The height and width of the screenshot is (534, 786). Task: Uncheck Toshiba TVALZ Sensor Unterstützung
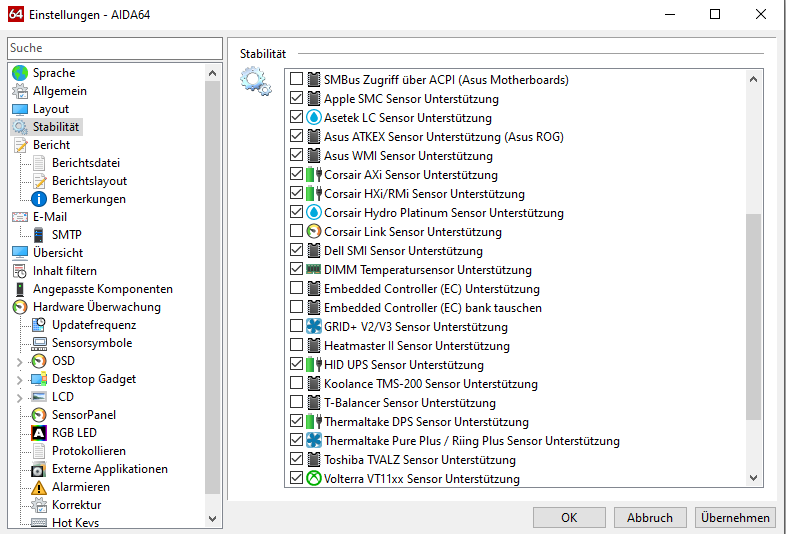tap(296, 459)
